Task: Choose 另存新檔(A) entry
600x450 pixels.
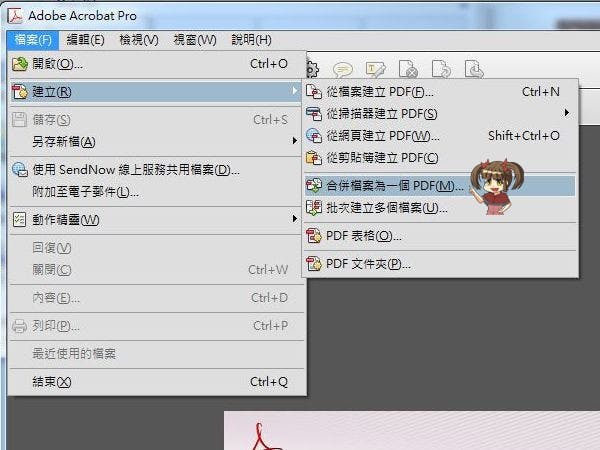Action: pos(157,142)
